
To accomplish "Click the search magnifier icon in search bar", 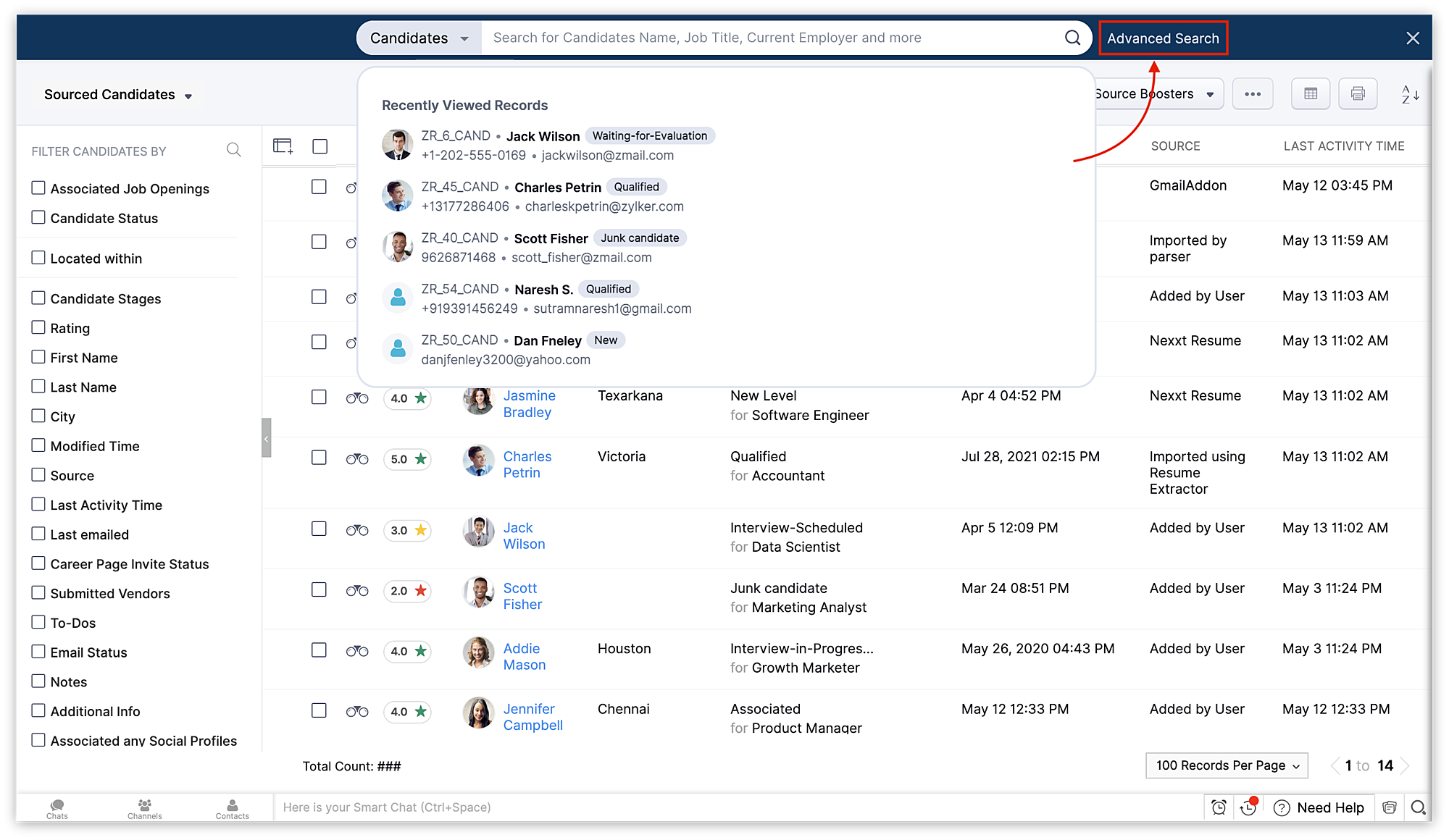I will [x=1072, y=38].
